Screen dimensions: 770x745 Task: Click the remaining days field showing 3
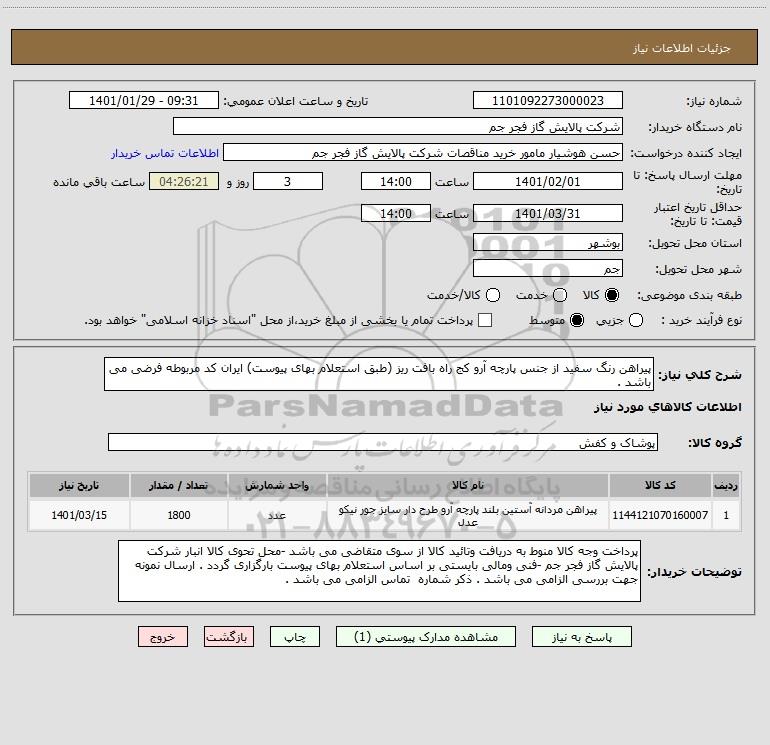(x=288, y=181)
